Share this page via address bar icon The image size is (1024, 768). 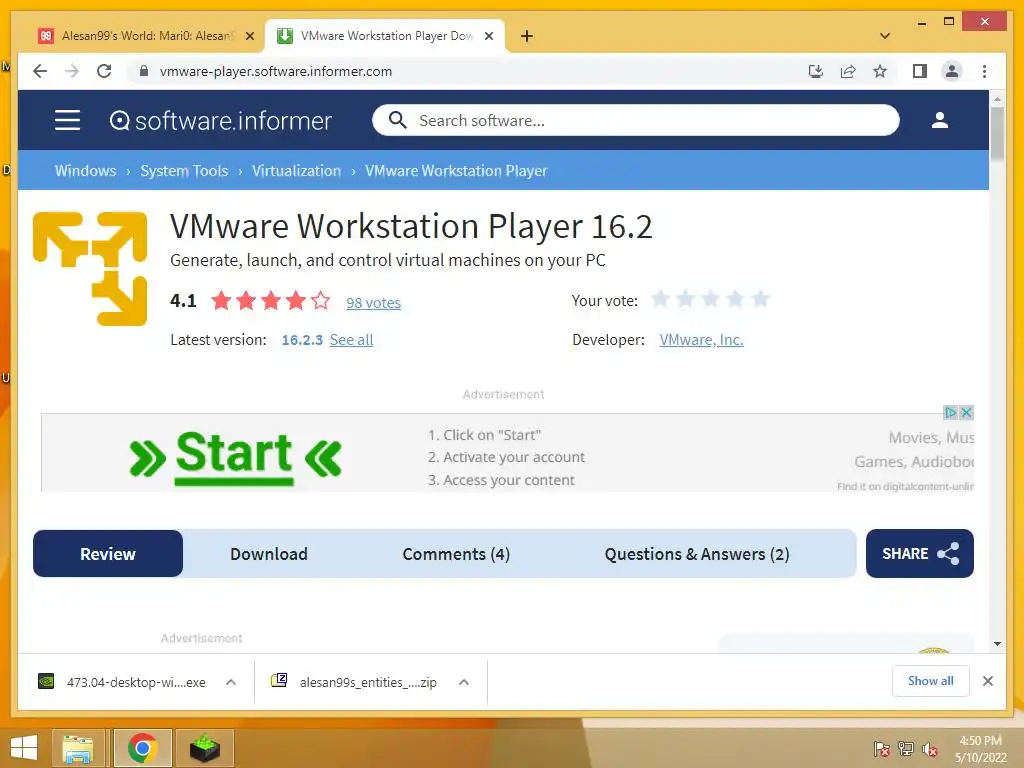tap(848, 71)
